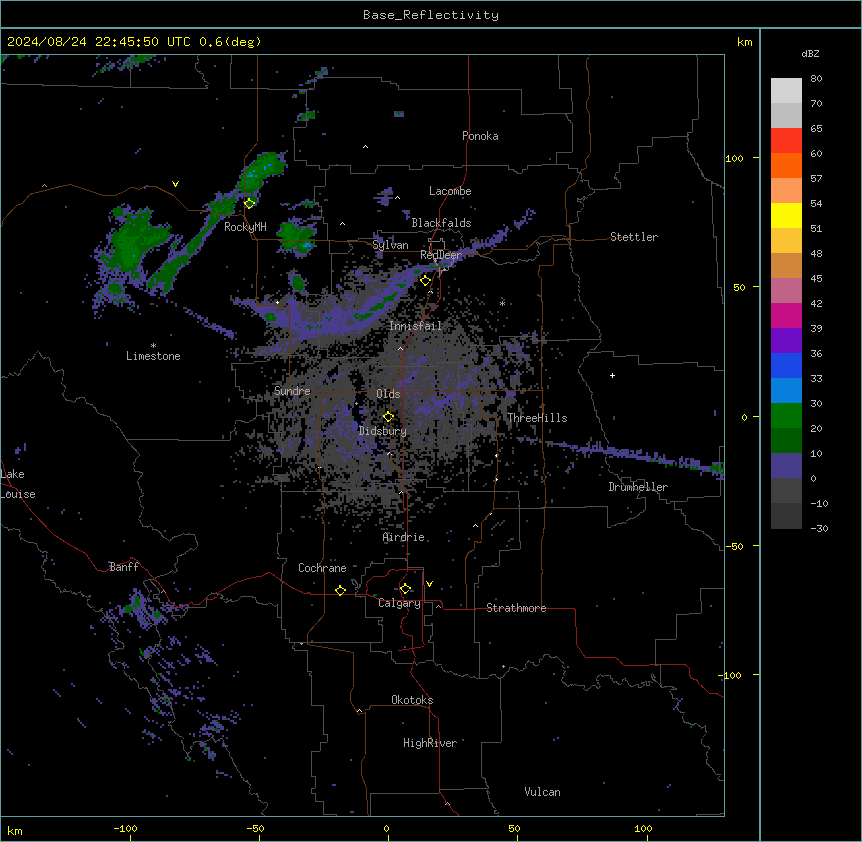
Task: Select the Olds town label
Action: [x=388, y=394]
